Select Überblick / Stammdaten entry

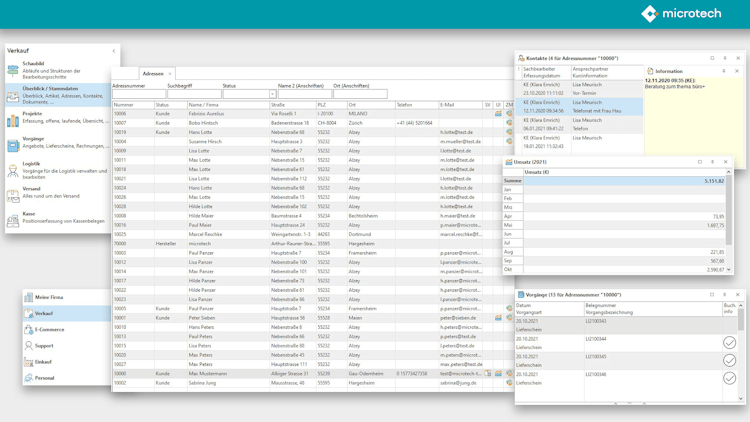click(x=50, y=89)
